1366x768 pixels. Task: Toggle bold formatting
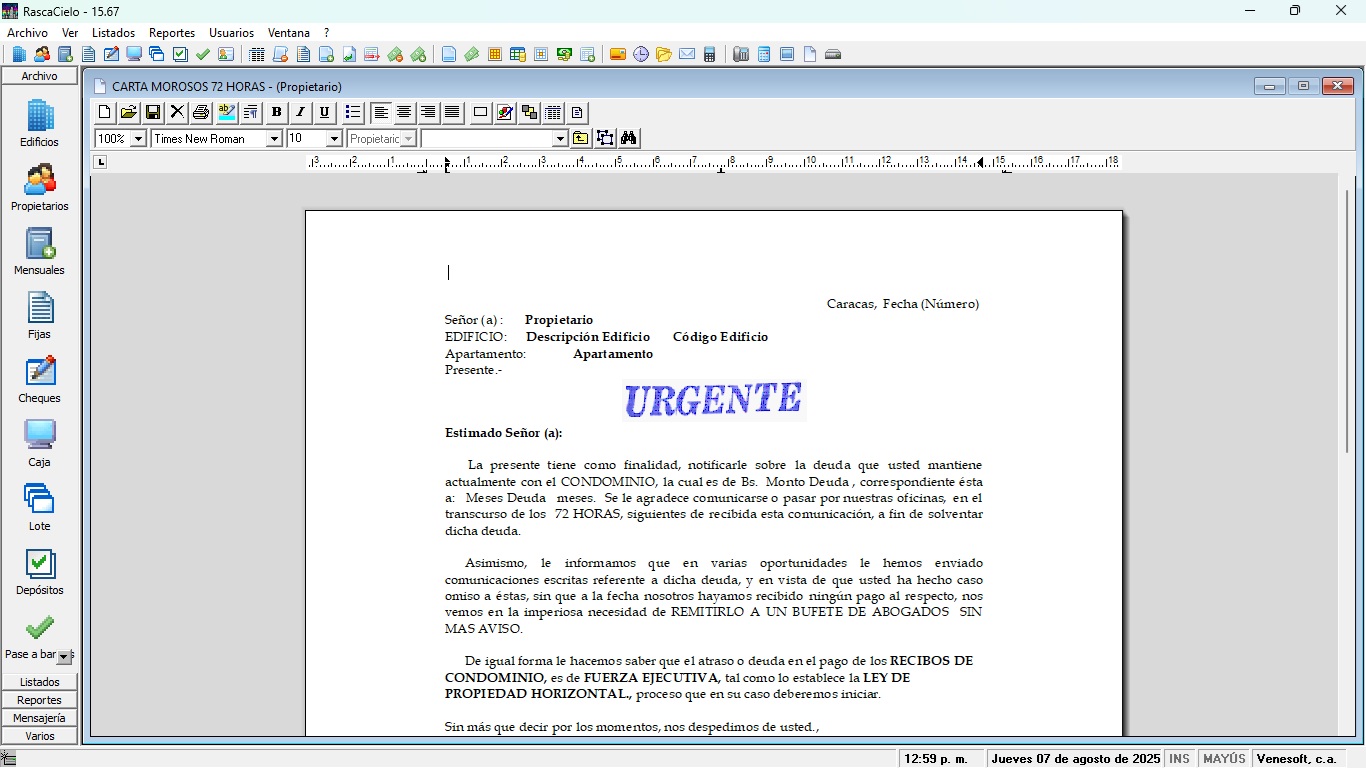277,112
